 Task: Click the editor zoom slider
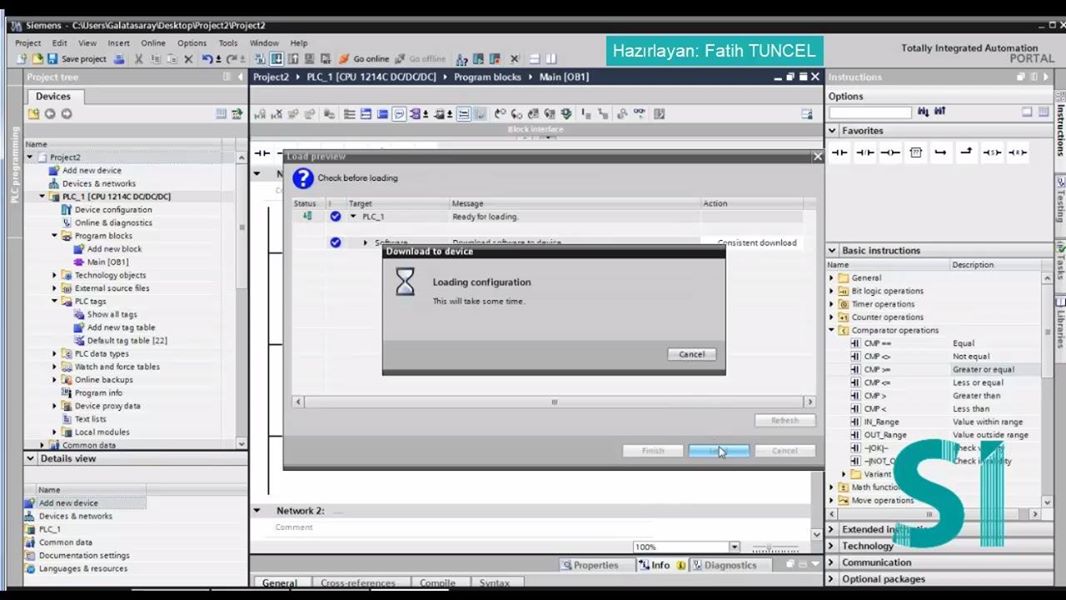pyautogui.click(x=775, y=548)
